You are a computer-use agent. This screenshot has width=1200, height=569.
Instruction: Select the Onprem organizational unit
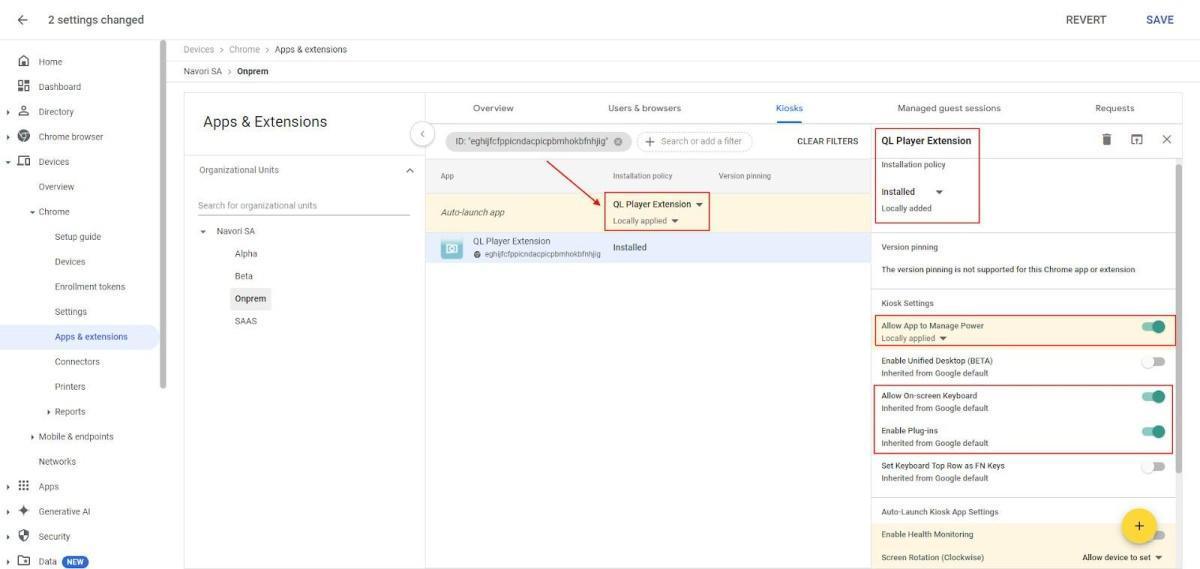[x=251, y=299]
